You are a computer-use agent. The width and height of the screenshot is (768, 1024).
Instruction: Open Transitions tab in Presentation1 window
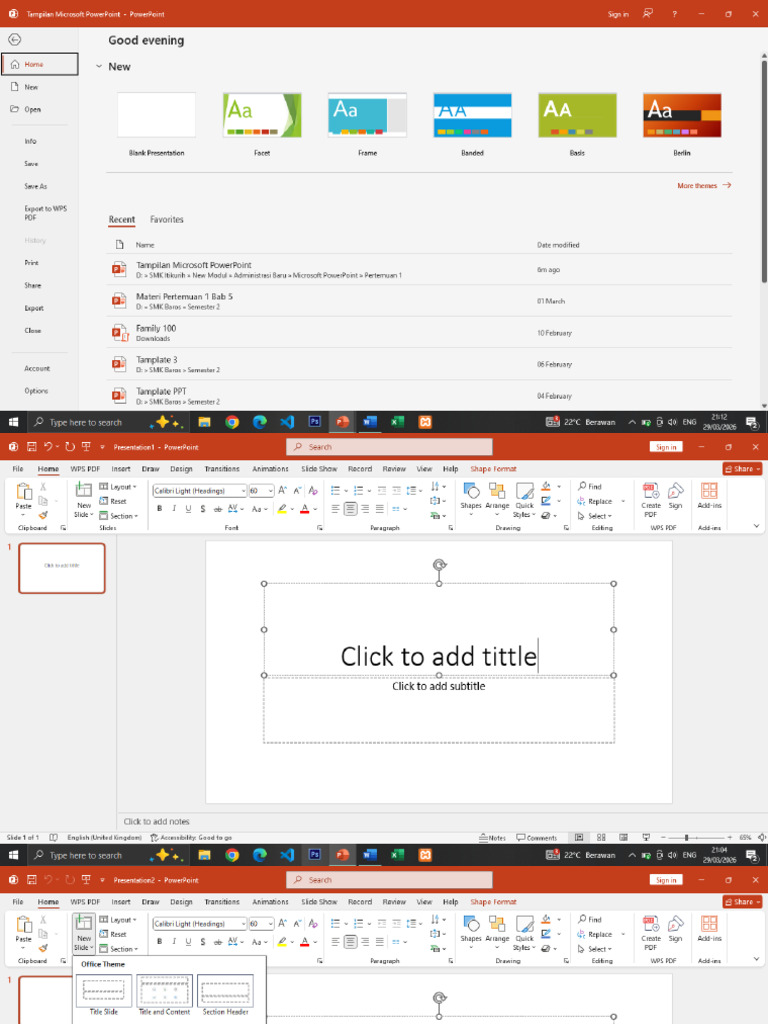coord(222,469)
